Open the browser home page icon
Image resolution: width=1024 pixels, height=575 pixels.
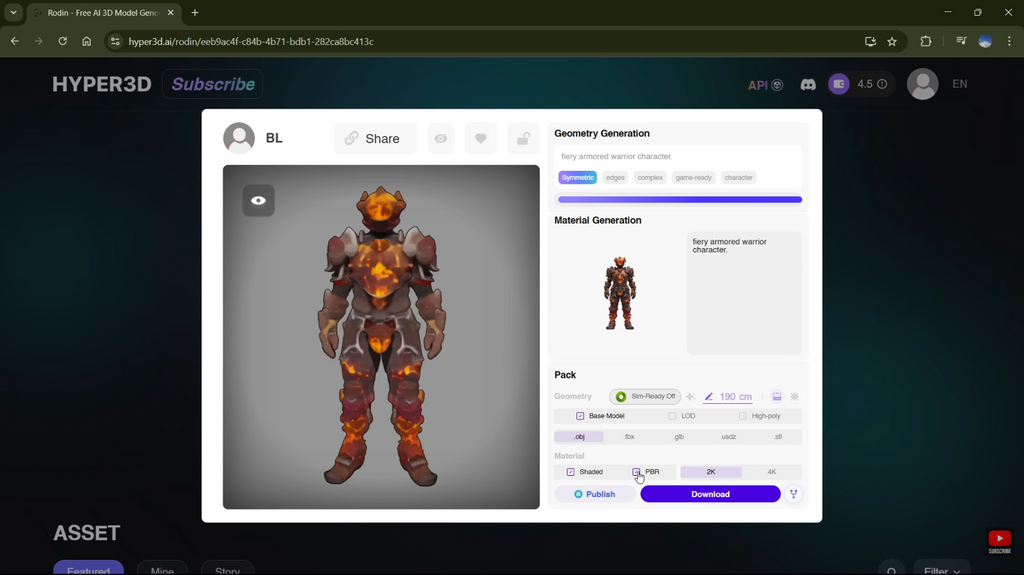pos(86,41)
